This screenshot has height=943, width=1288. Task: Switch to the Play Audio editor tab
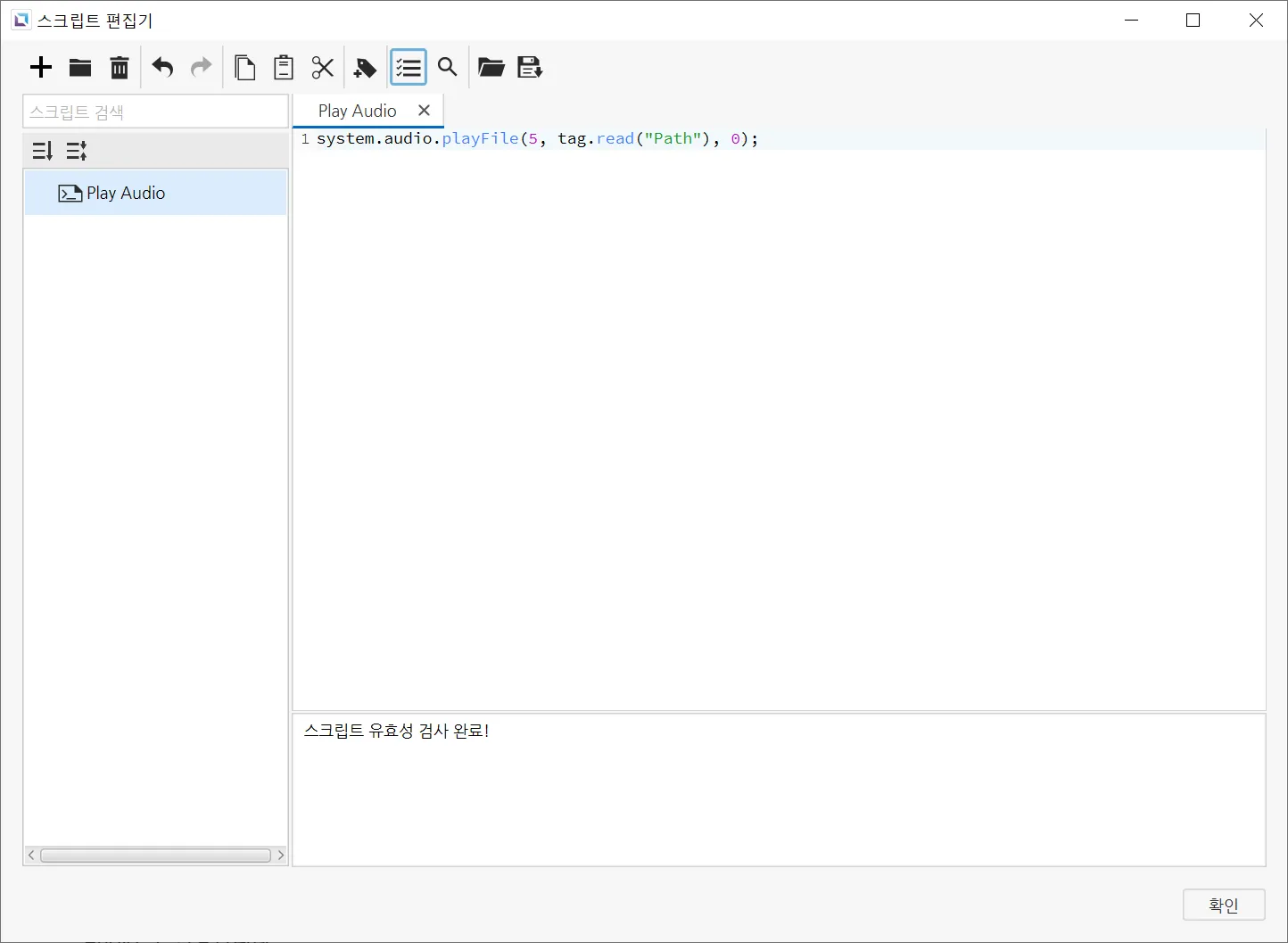pos(357,111)
